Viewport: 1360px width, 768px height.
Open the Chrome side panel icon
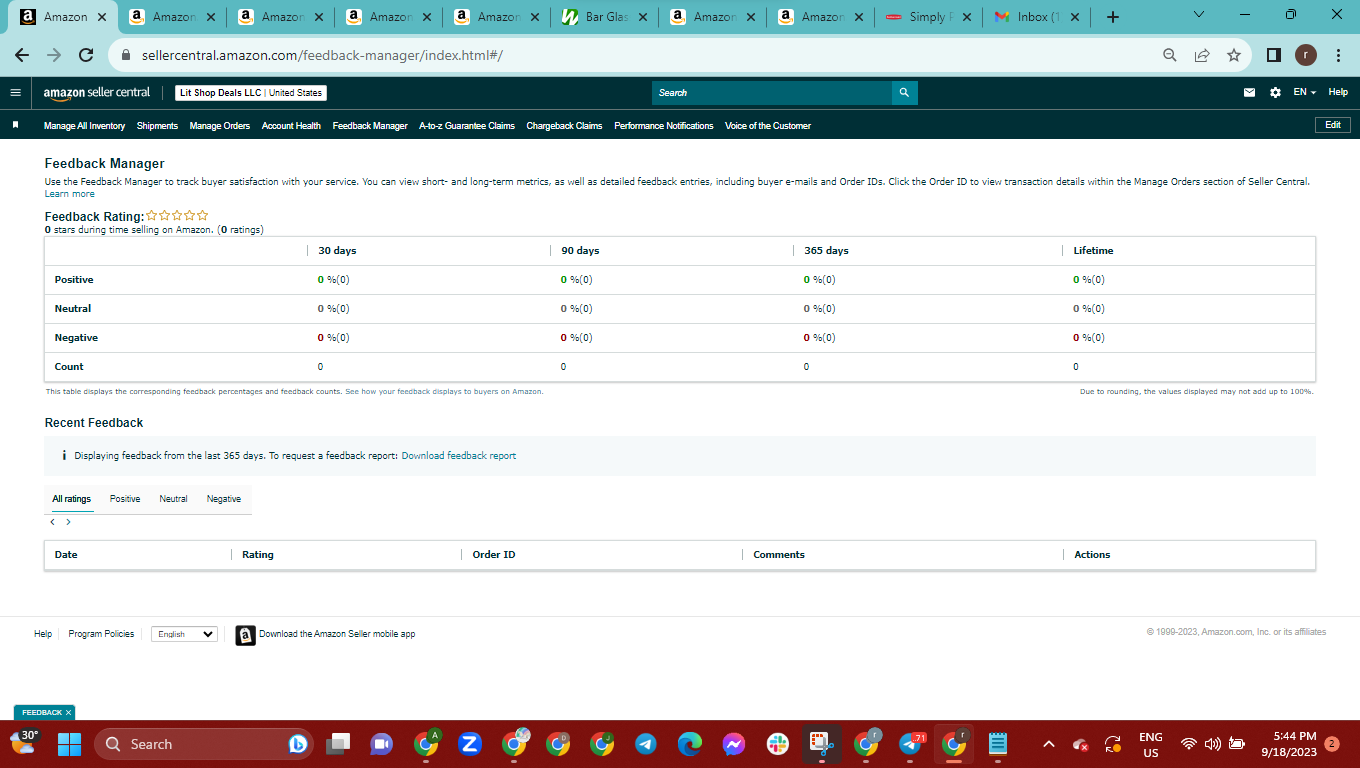click(x=1274, y=56)
